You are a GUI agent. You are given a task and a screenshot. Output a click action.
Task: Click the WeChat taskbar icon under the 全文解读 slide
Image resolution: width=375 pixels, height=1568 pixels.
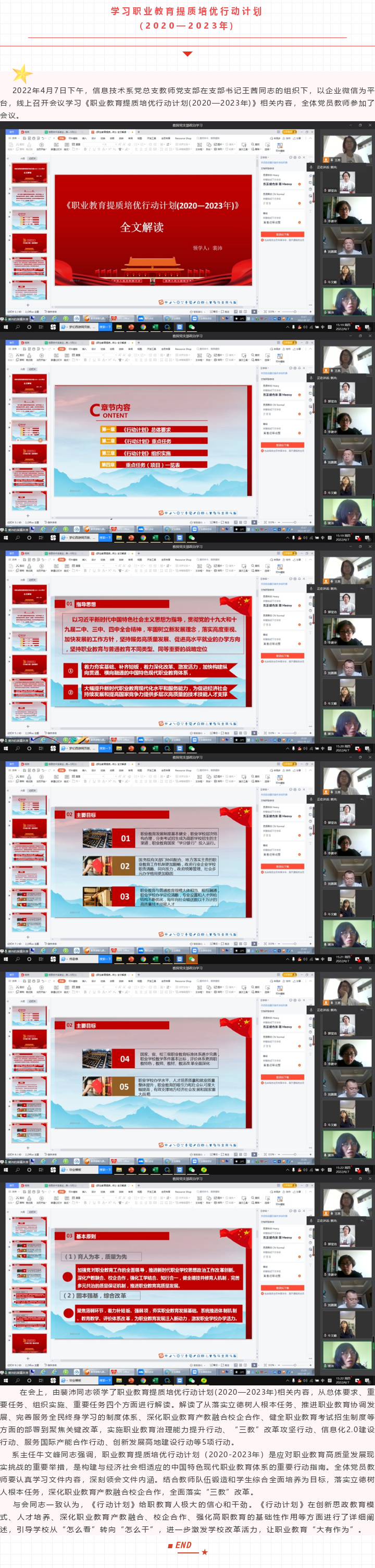[x=192, y=327]
